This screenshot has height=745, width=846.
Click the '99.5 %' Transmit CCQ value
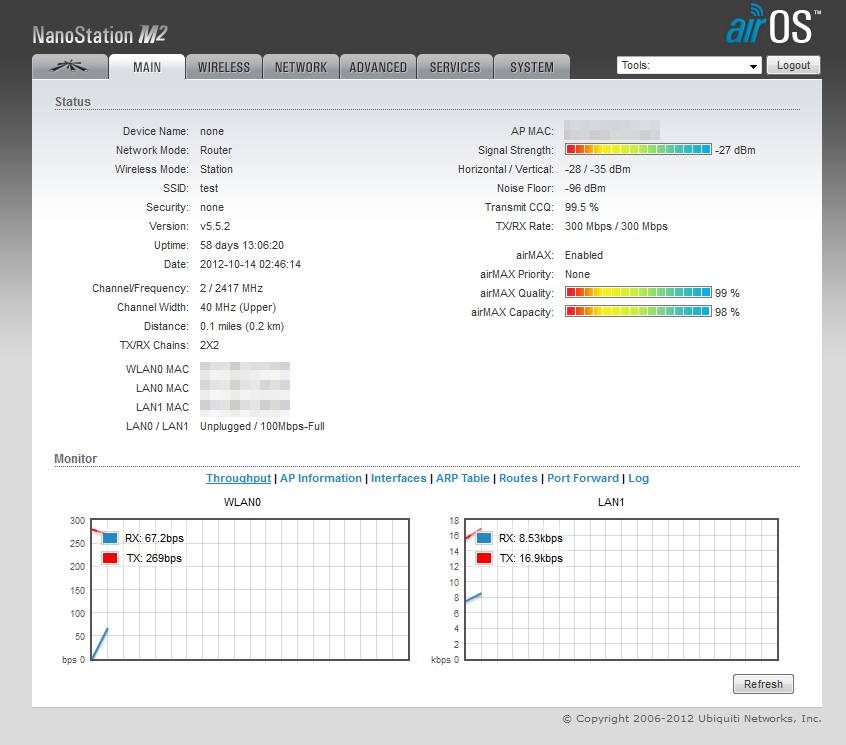582,207
